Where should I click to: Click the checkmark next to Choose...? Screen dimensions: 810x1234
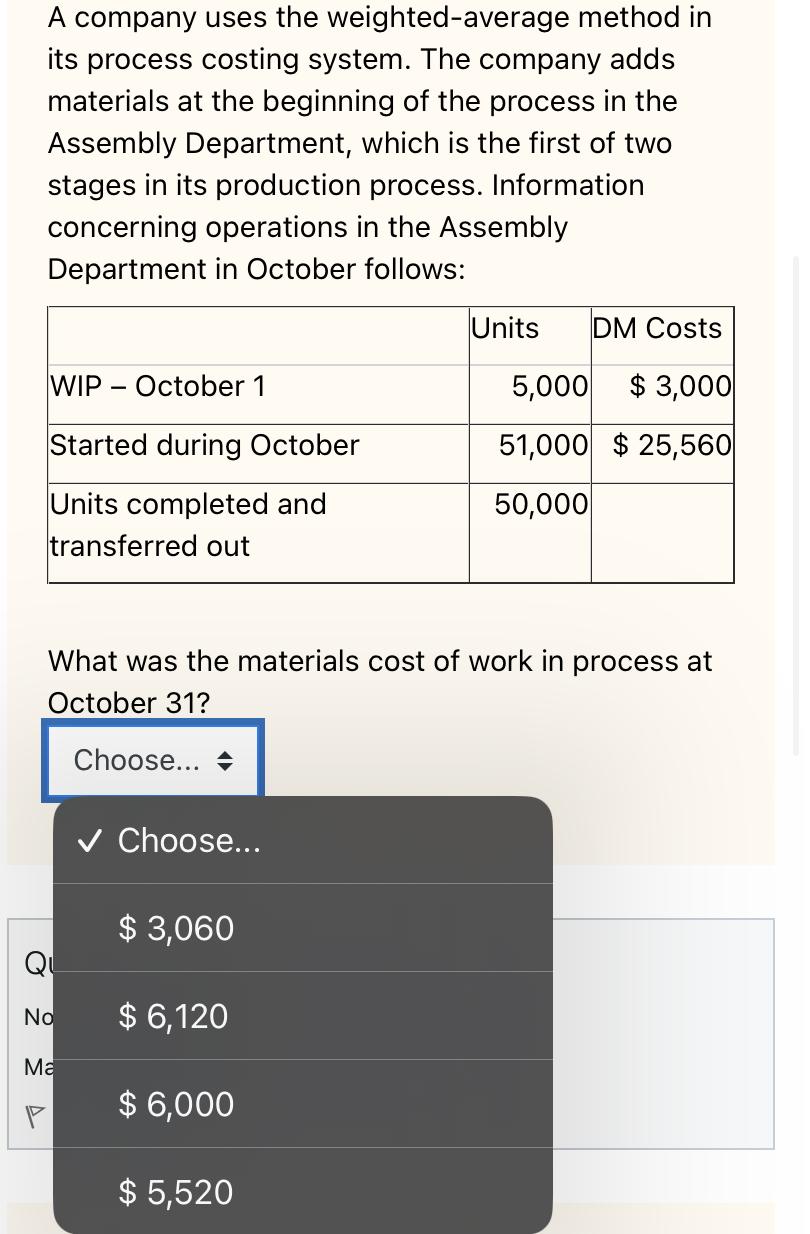(88, 840)
